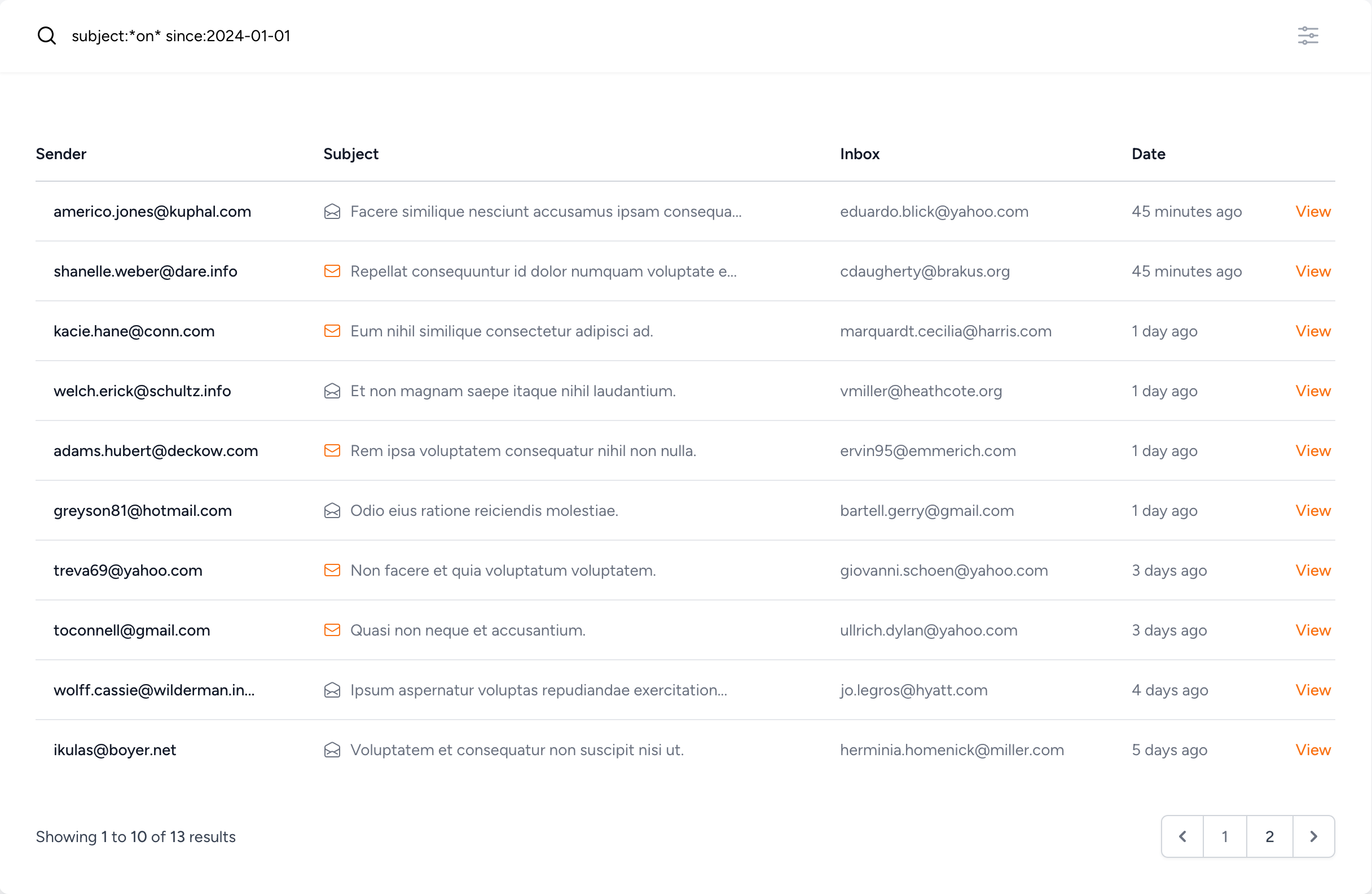Select page 1 in the pagination control
This screenshot has width=1372, height=894.
[1224, 836]
